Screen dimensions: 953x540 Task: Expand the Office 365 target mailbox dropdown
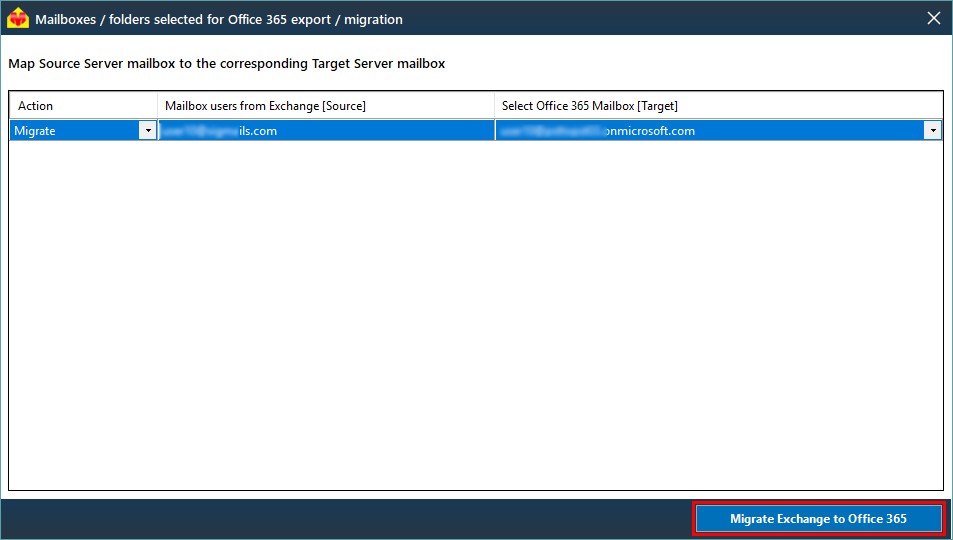point(932,131)
